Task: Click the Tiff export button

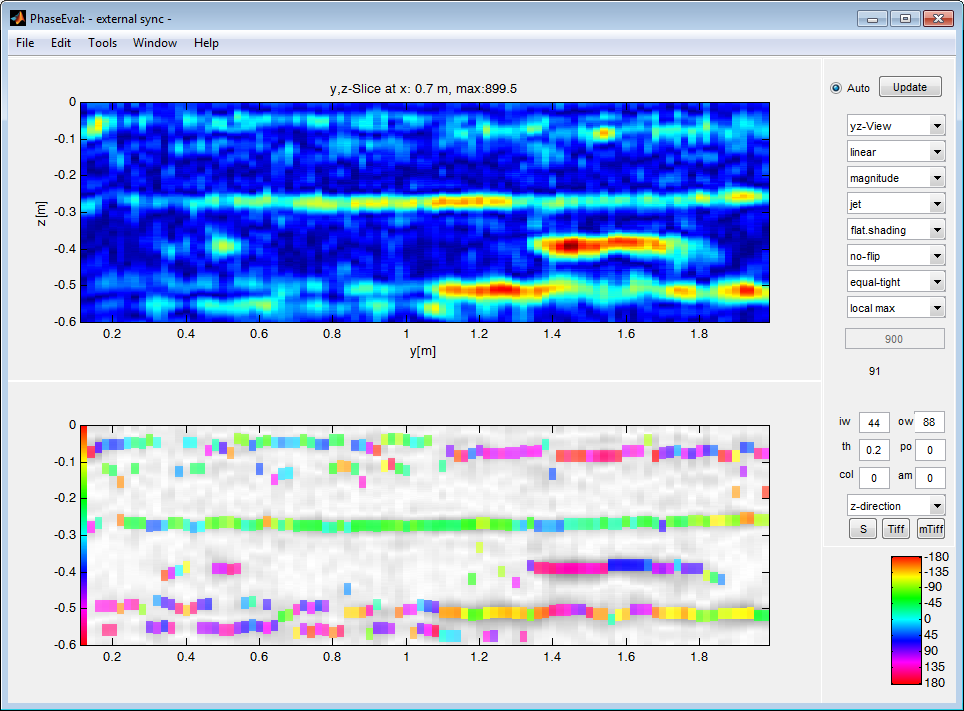Action: (x=896, y=529)
